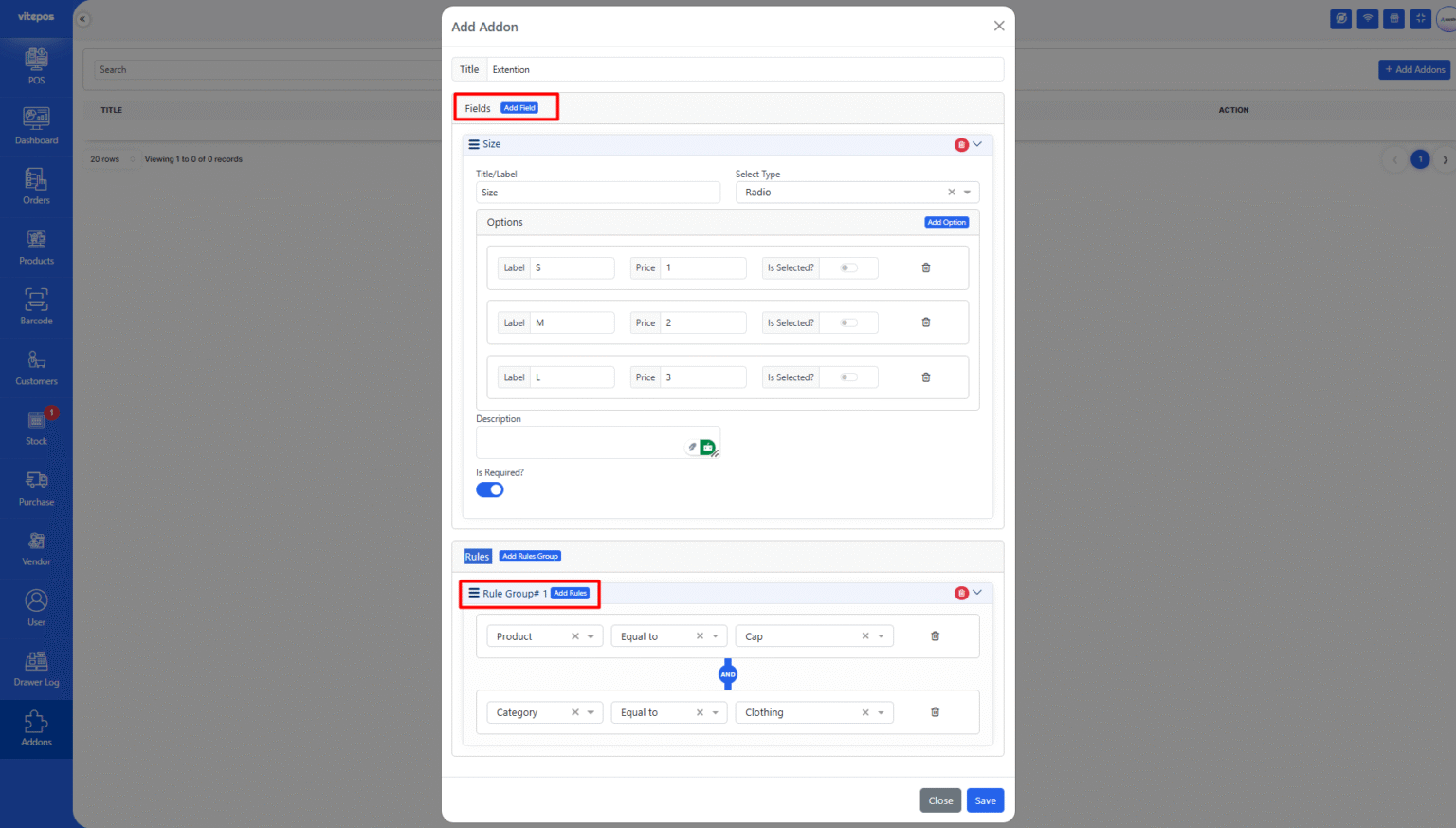Viewport: 1456px width, 828px height.
Task: Open the Product rule field dropdown
Action: point(544,636)
